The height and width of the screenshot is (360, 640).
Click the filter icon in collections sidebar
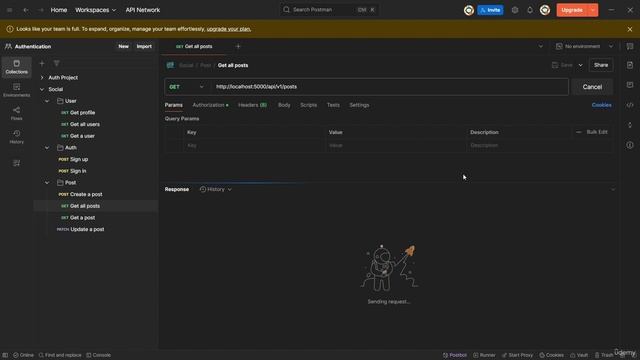point(56,63)
